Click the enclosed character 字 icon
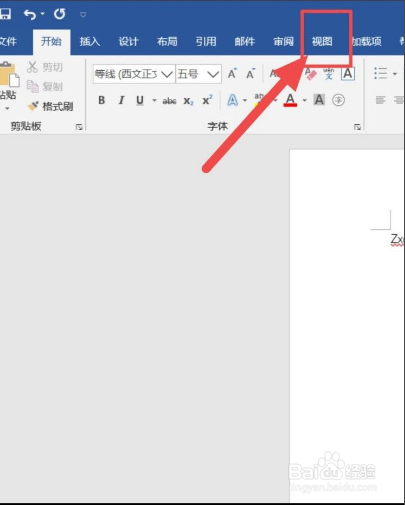405x505 pixels. (x=338, y=100)
